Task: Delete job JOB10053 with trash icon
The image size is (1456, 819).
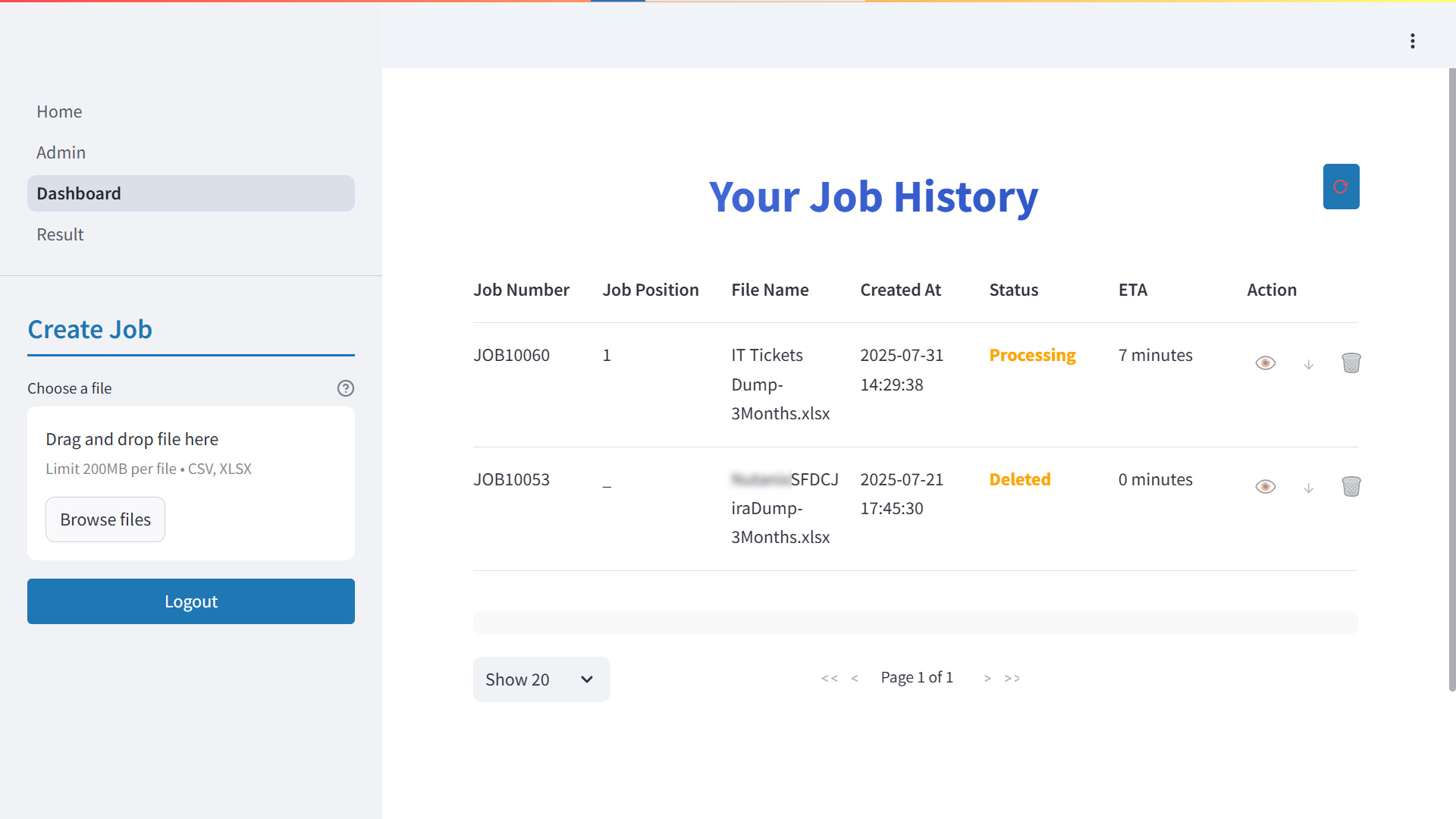Action: click(x=1351, y=487)
